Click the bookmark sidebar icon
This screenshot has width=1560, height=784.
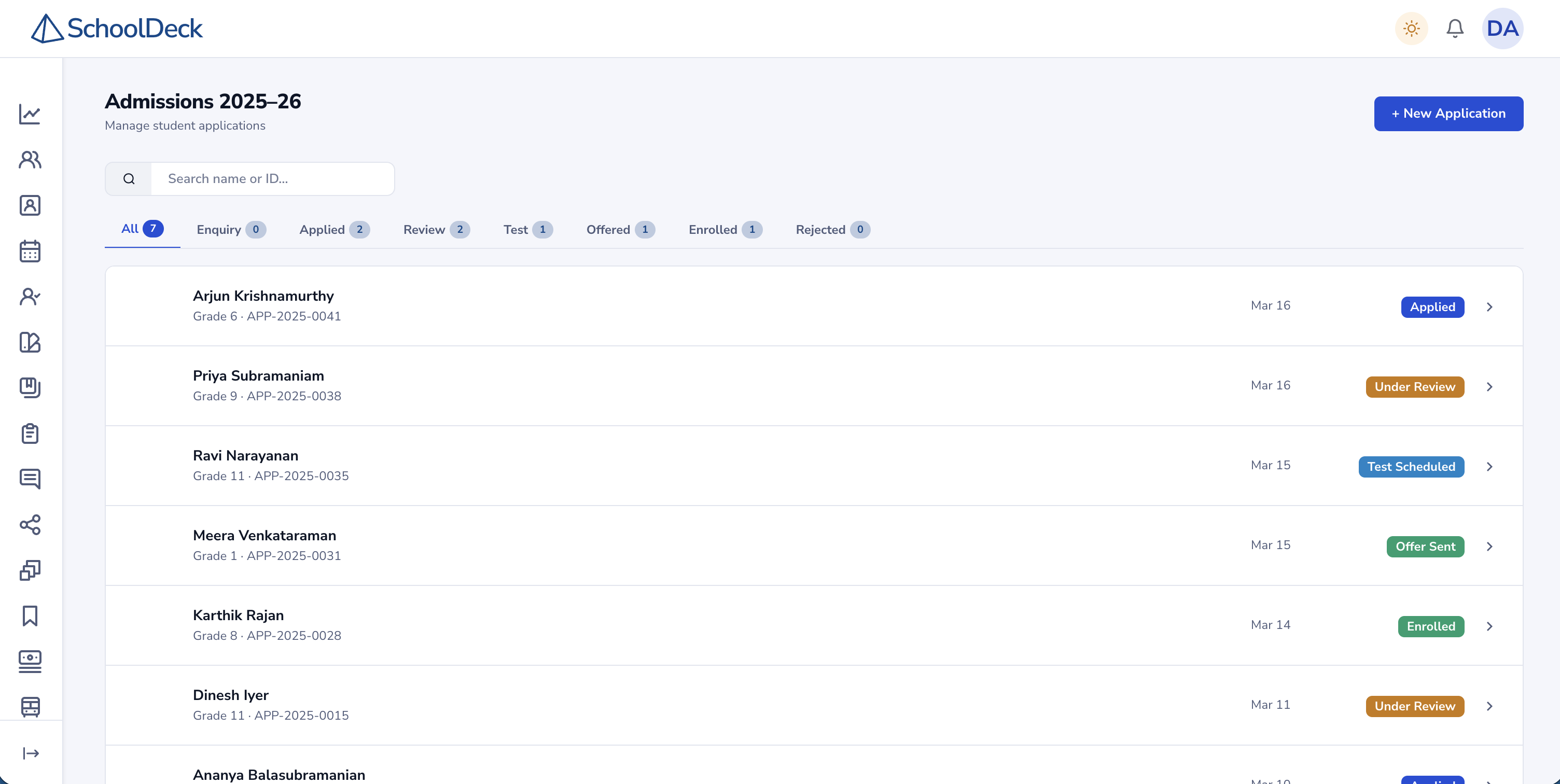click(x=30, y=615)
